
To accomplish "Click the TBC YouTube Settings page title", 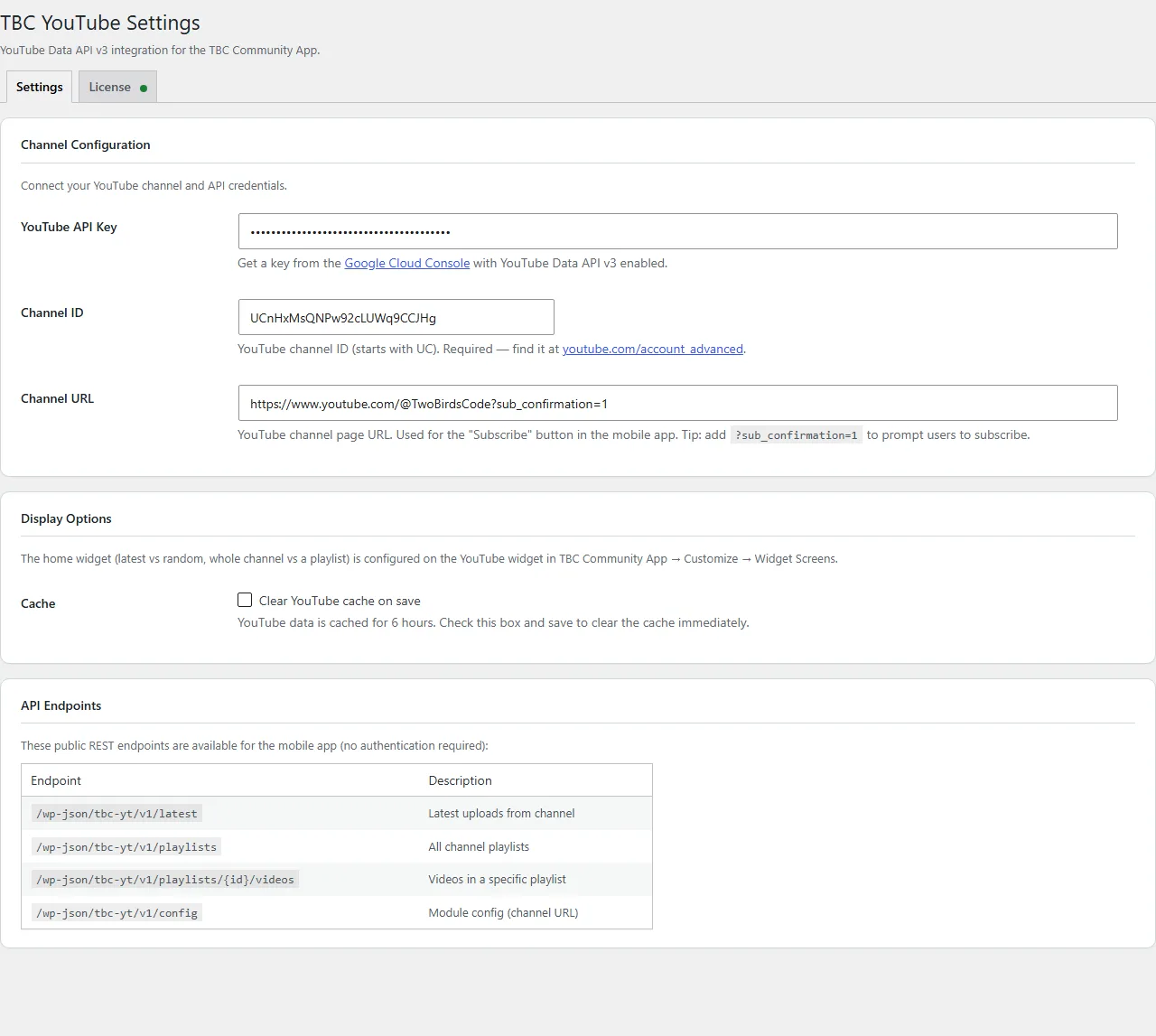I will (100, 23).
